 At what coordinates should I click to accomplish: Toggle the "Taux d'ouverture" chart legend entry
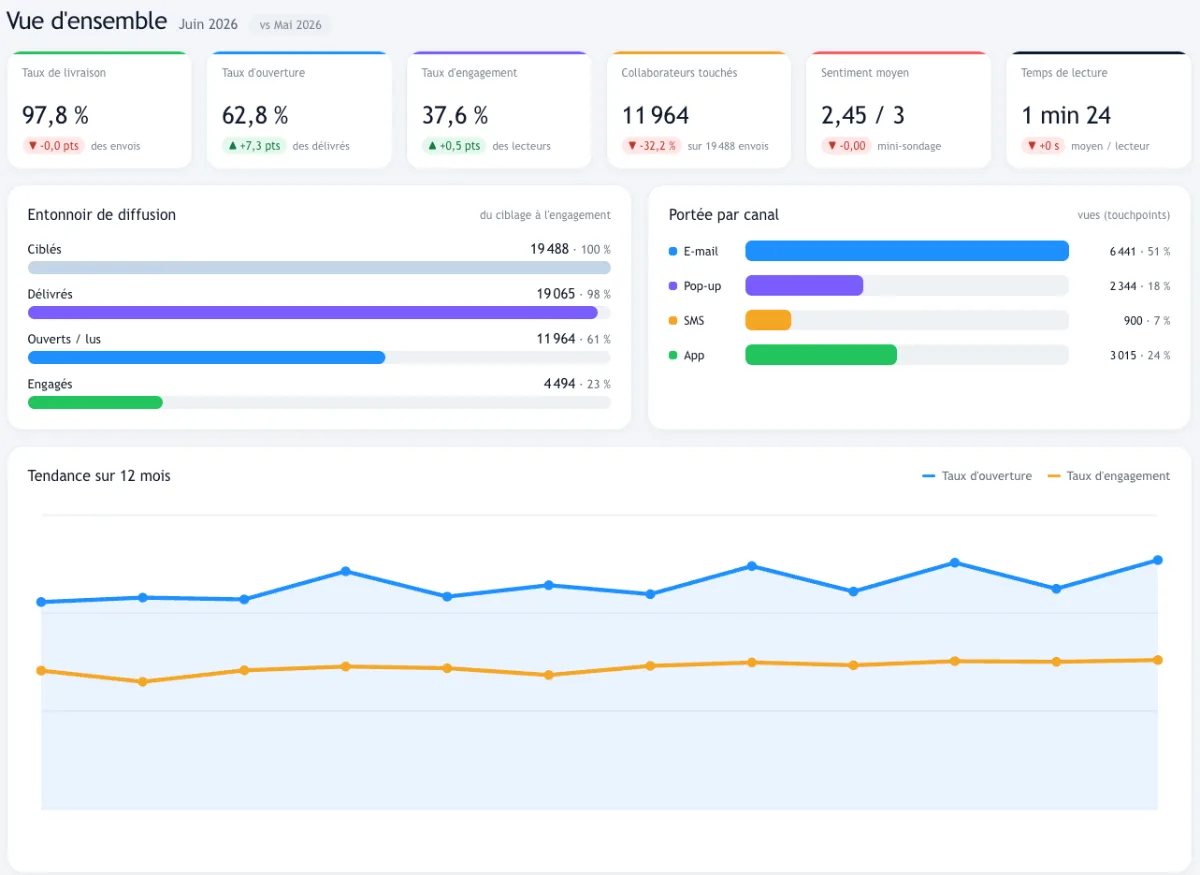[977, 476]
